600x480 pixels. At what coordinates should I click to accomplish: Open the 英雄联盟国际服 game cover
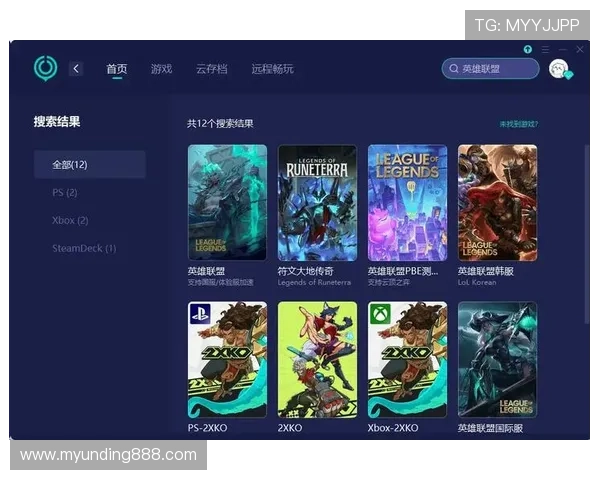[497, 359]
